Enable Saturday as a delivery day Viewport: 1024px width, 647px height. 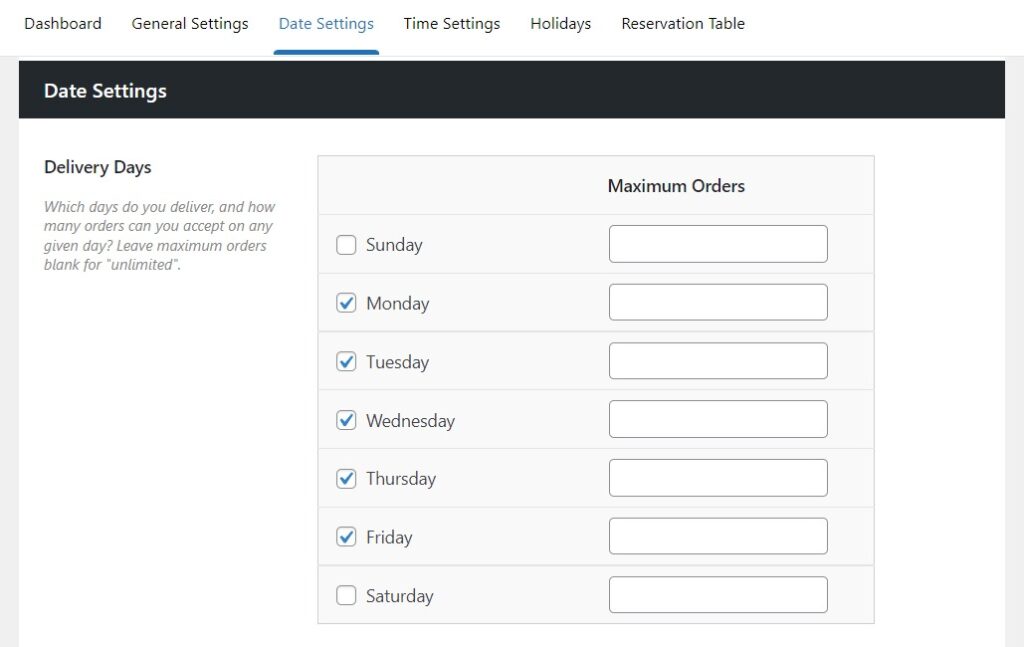(x=346, y=595)
